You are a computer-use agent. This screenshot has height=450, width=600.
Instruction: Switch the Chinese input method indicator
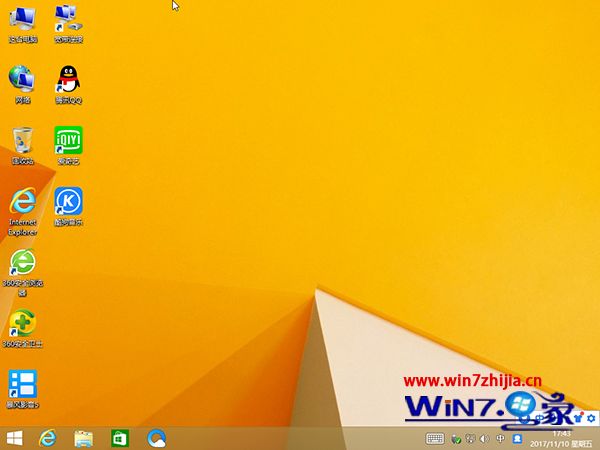pos(500,438)
